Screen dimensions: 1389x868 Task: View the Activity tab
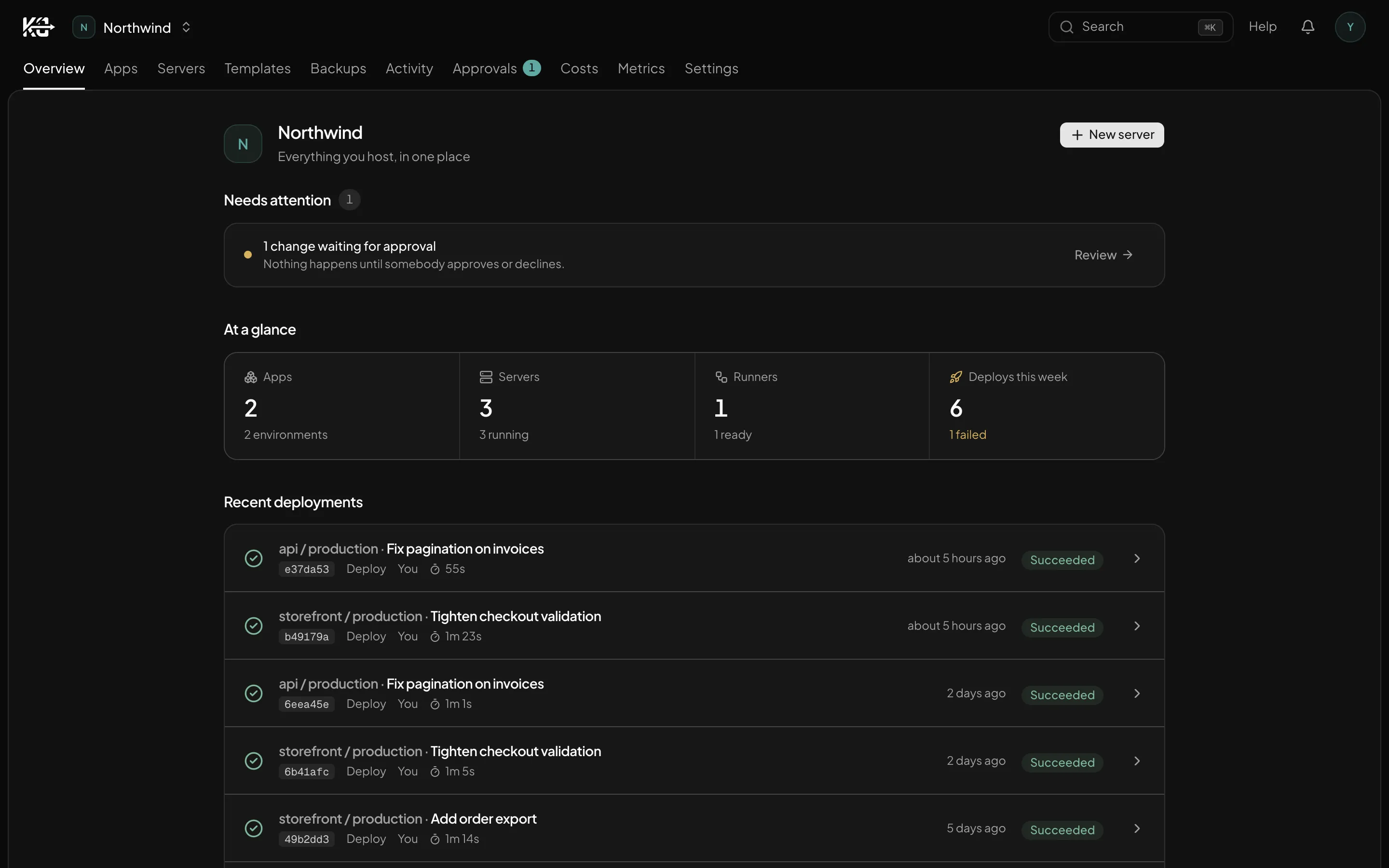(x=409, y=68)
